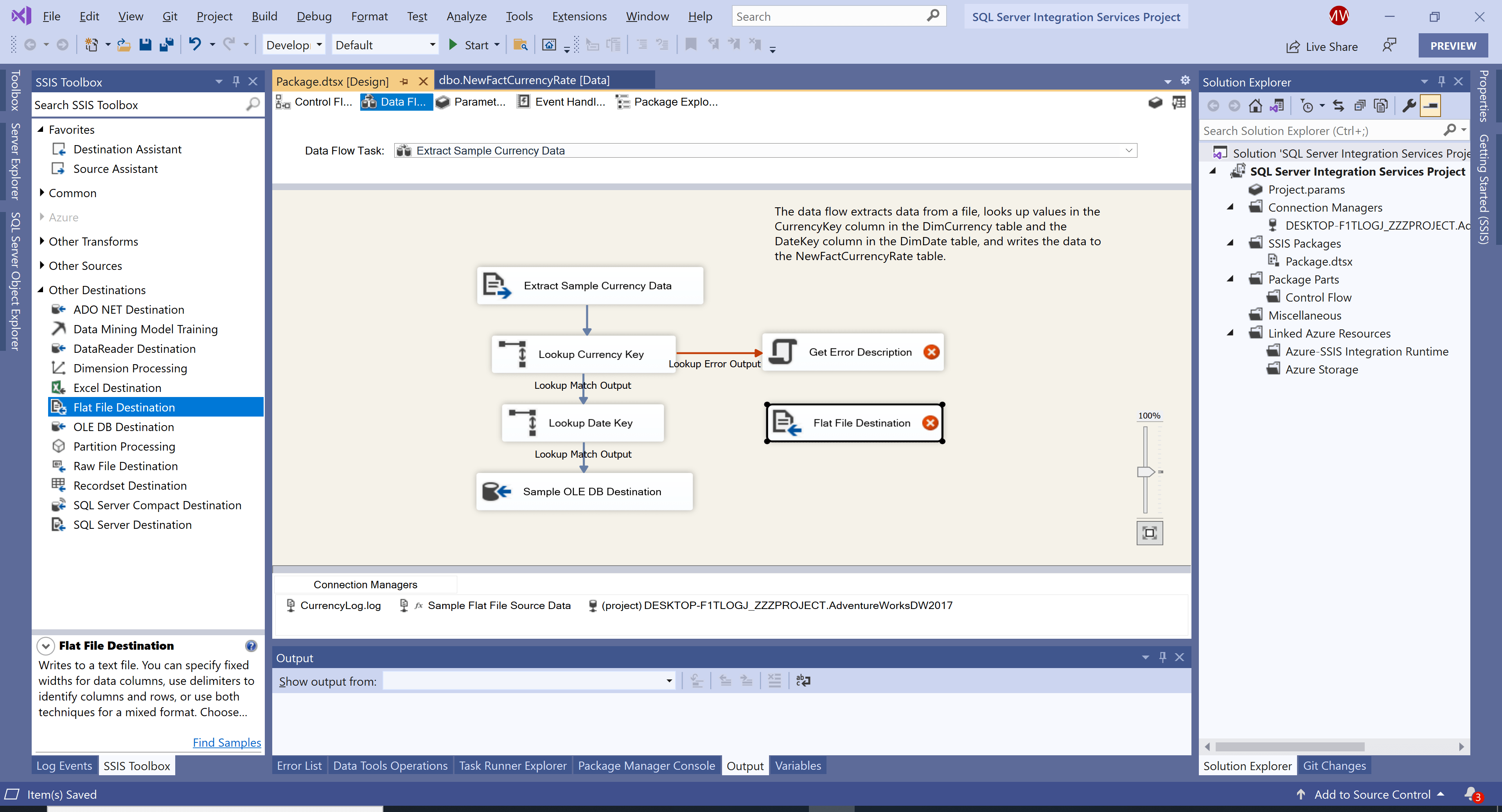Click Add to Source Control

pos(1372,794)
